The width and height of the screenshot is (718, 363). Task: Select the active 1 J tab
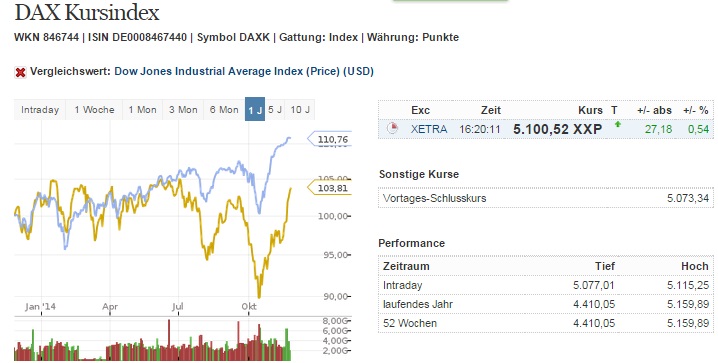coord(255,109)
